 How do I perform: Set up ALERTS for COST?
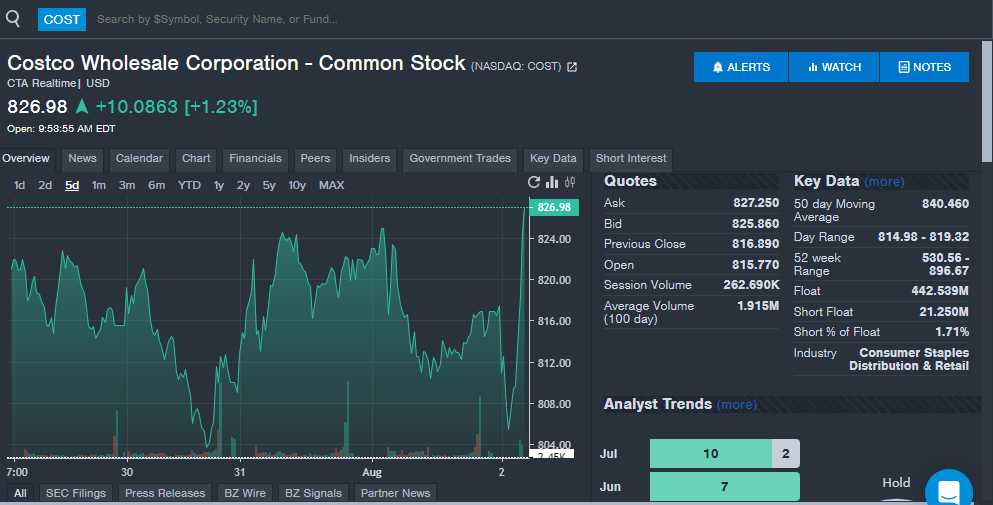point(741,67)
